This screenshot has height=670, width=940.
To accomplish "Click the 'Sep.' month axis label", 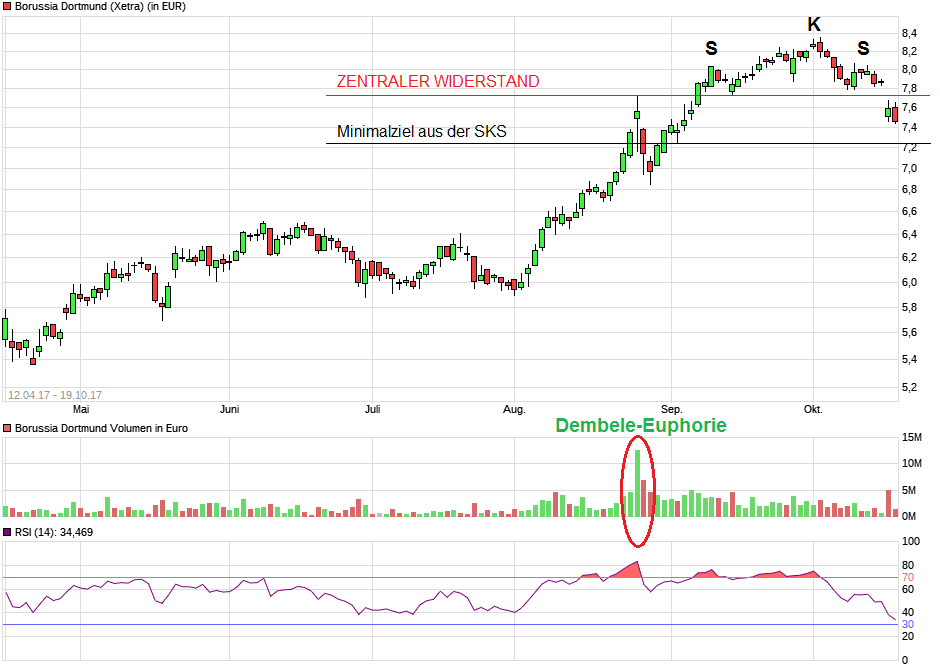I will pyautogui.click(x=671, y=409).
